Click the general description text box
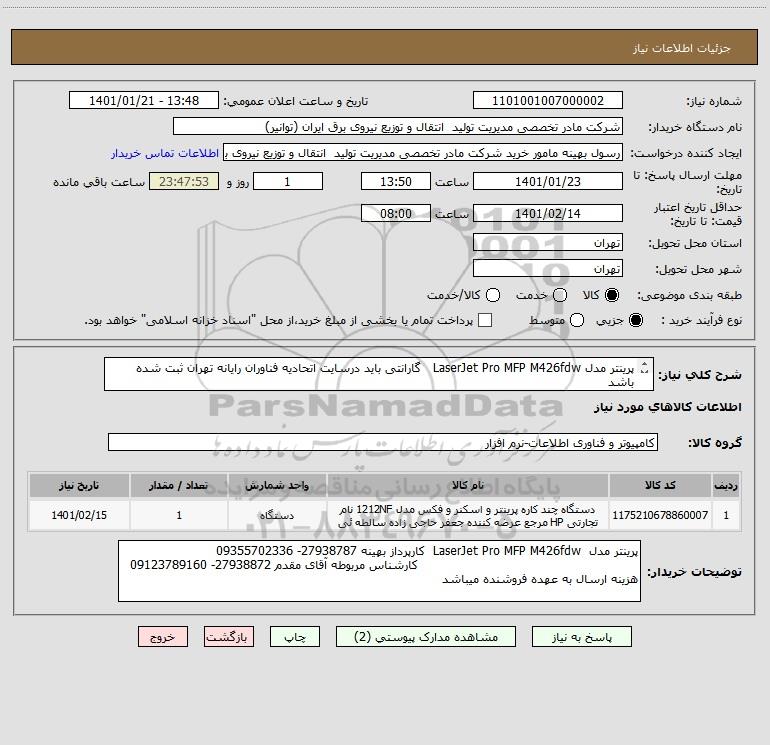 click(x=379, y=375)
